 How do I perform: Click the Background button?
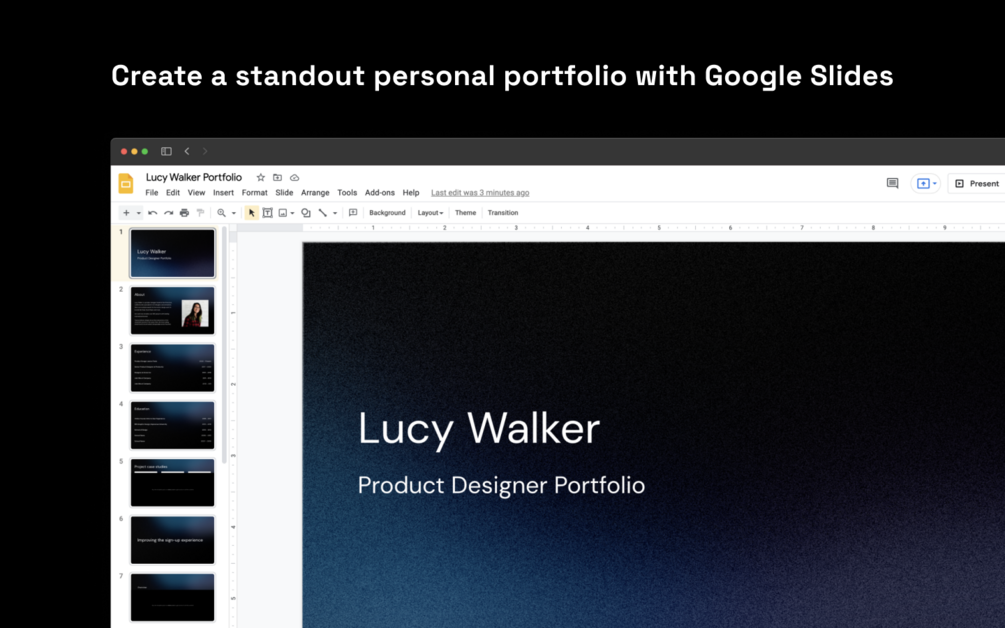point(387,213)
